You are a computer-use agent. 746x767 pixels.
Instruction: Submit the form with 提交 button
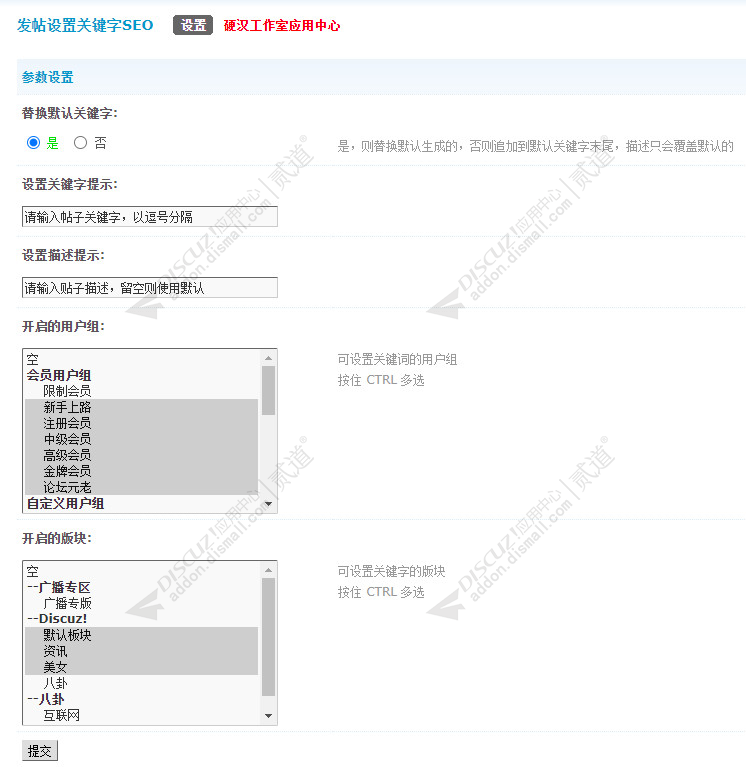(40, 750)
